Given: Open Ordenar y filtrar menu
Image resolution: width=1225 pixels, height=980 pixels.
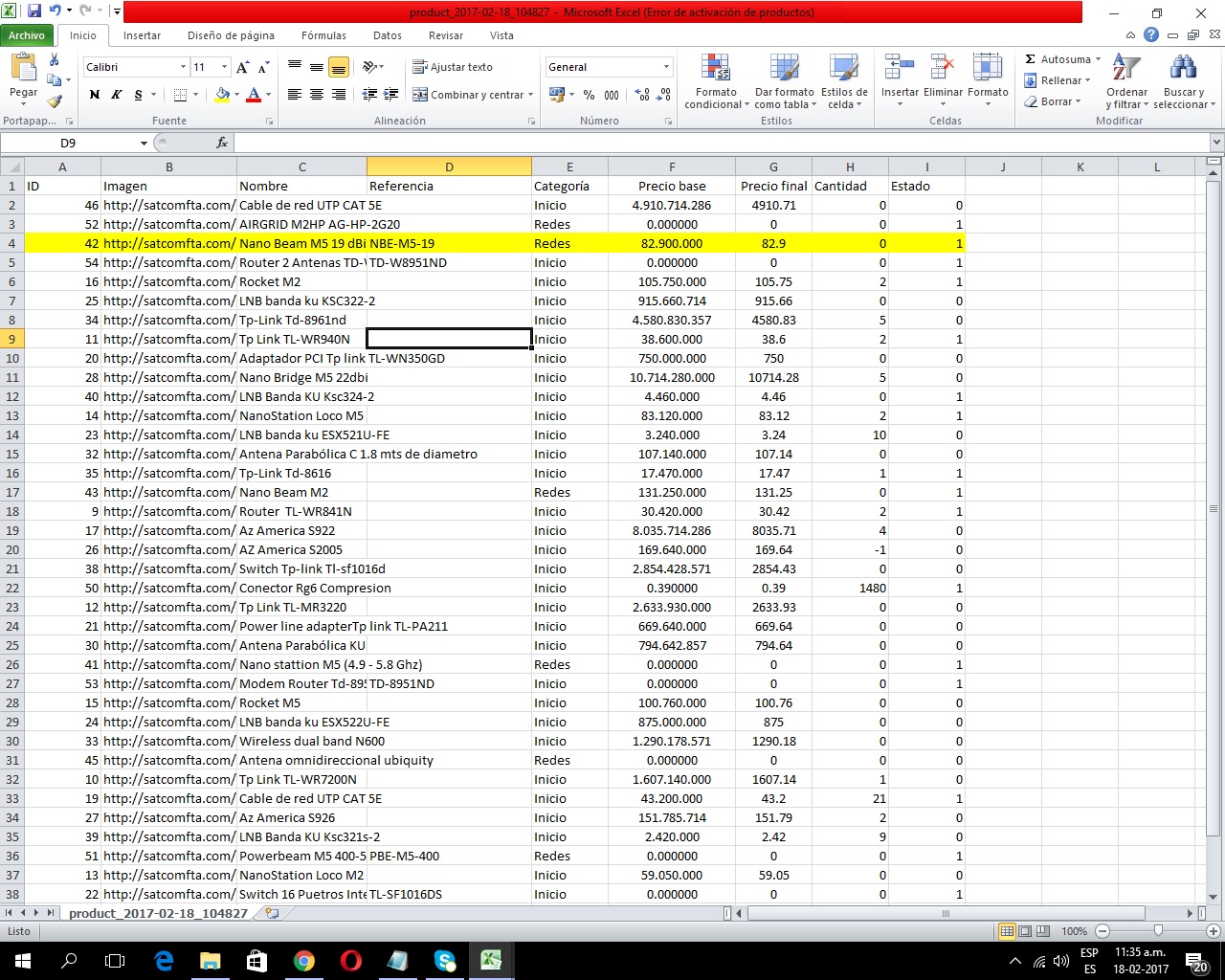Looking at the screenshot, I should 1127,81.
